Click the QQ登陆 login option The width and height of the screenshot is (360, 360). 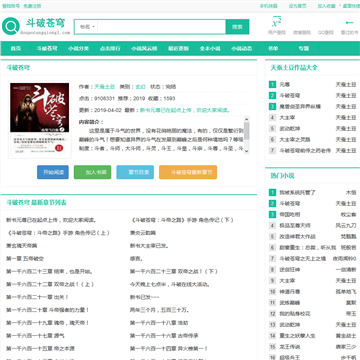tap(326, 32)
